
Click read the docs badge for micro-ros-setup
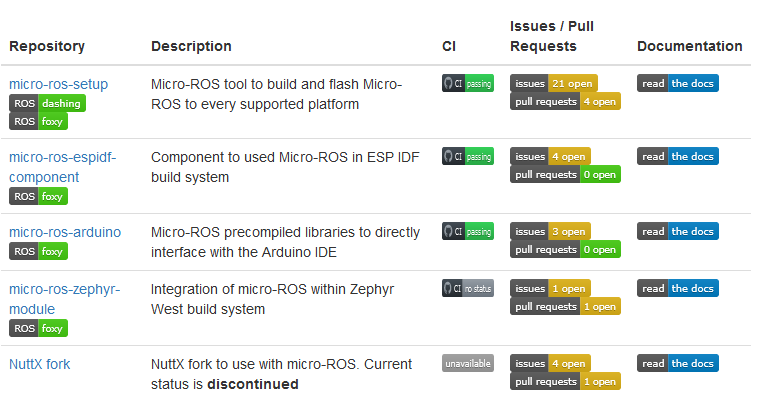(x=678, y=83)
